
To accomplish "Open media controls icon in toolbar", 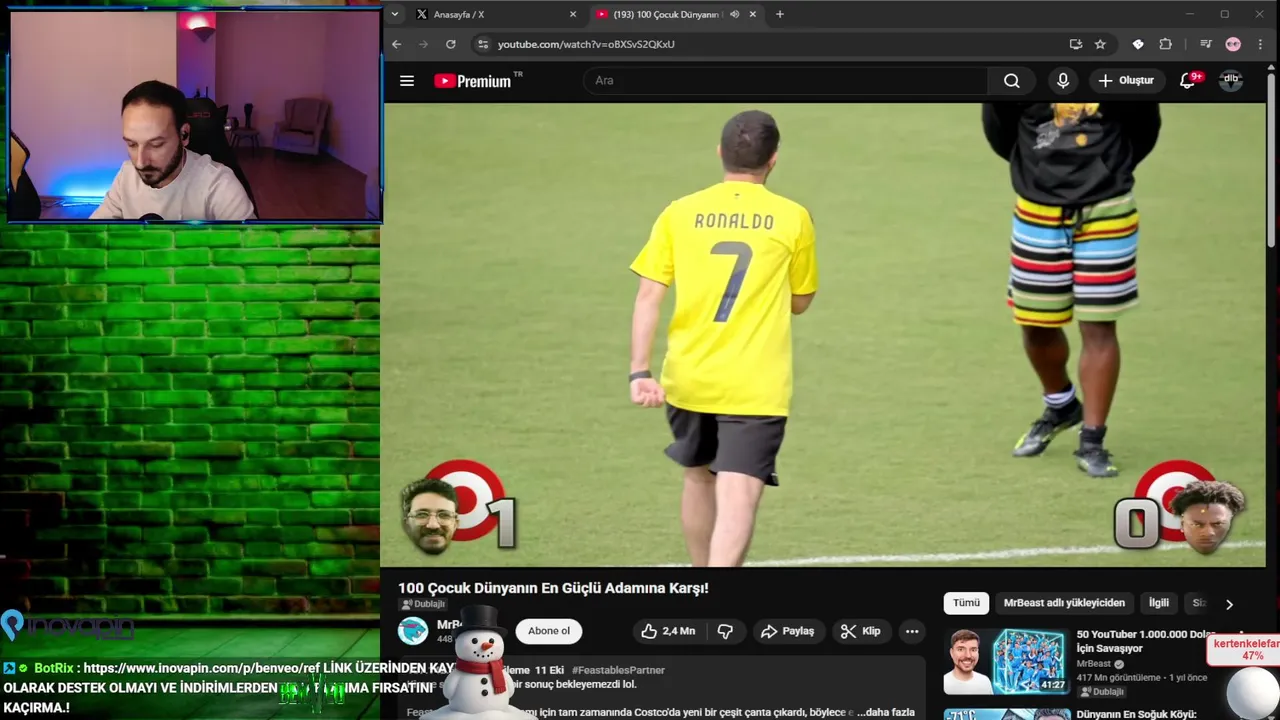I will click(1205, 44).
